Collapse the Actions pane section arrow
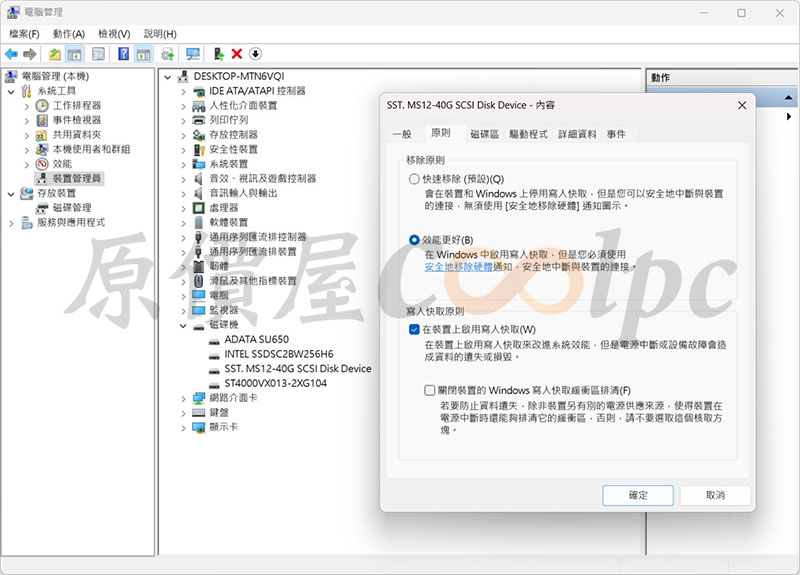 788,97
